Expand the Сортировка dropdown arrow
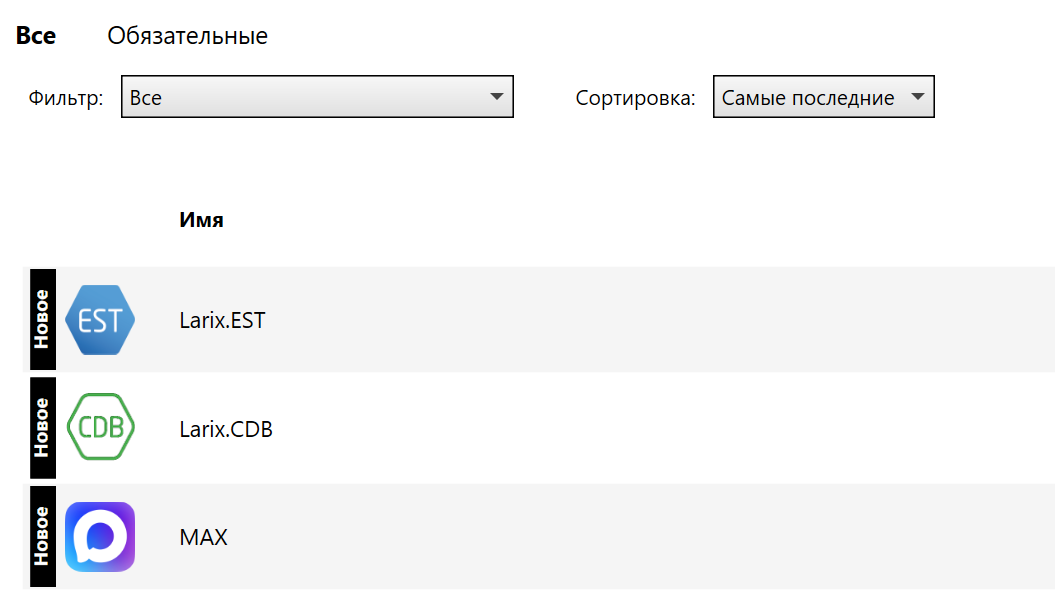The width and height of the screenshot is (1055, 606). tap(916, 97)
